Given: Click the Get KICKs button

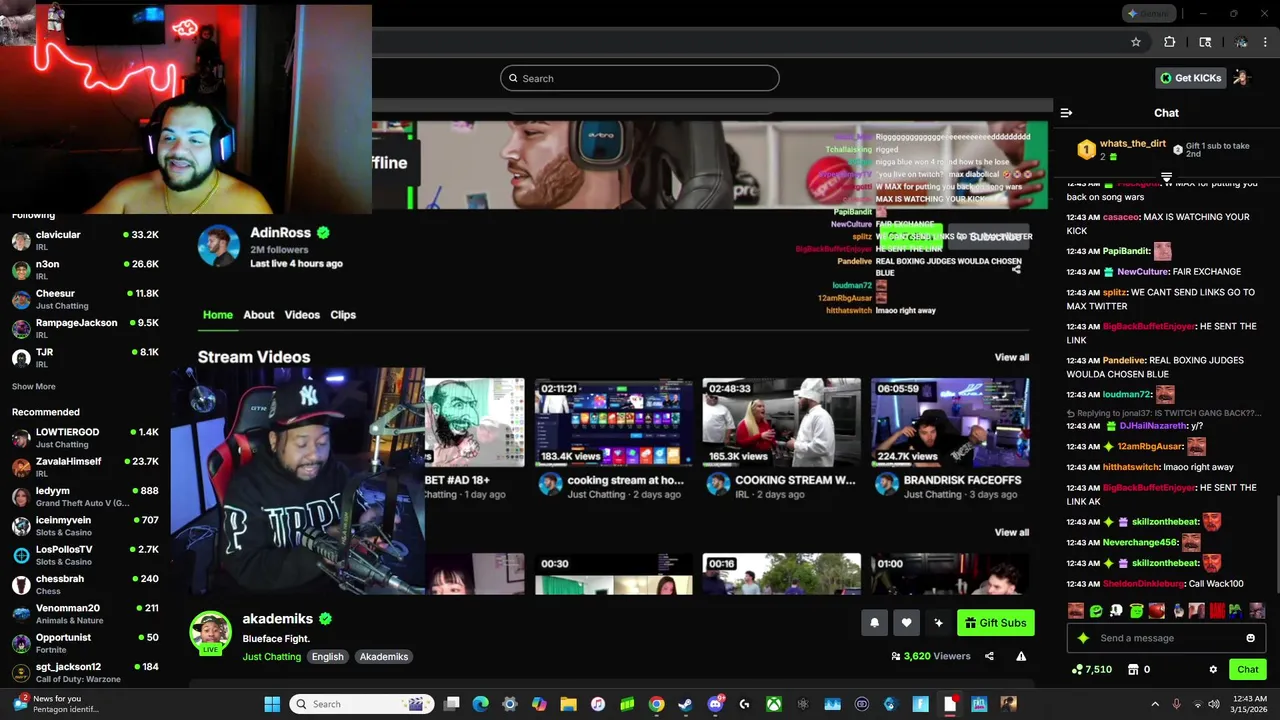Looking at the screenshot, I should tap(1191, 78).
